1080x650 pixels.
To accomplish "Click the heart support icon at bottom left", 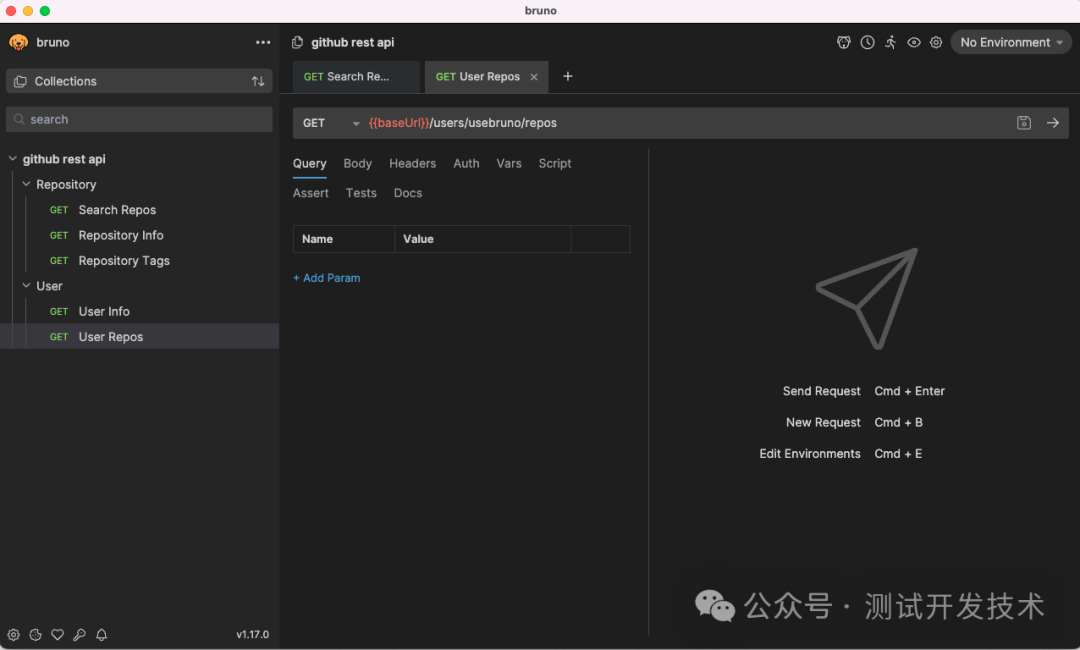I will pyautogui.click(x=57, y=634).
